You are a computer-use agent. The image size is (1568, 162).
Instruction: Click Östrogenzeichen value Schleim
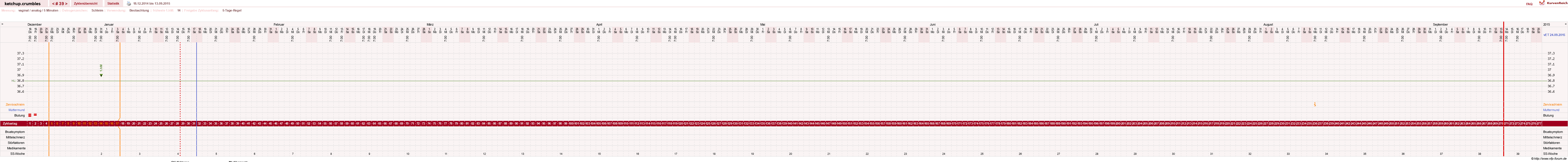tap(97, 10)
